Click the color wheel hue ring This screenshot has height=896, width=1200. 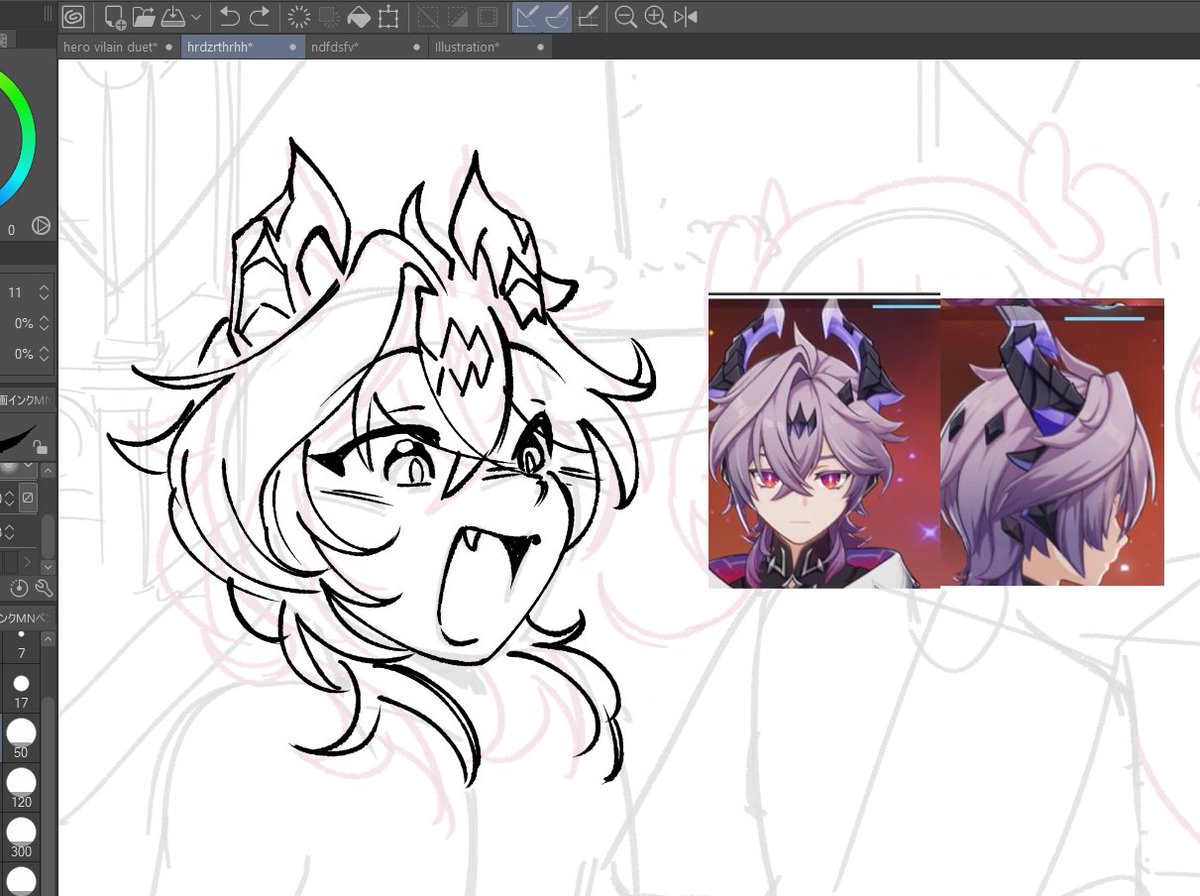pyautogui.click(x=26, y=135)
